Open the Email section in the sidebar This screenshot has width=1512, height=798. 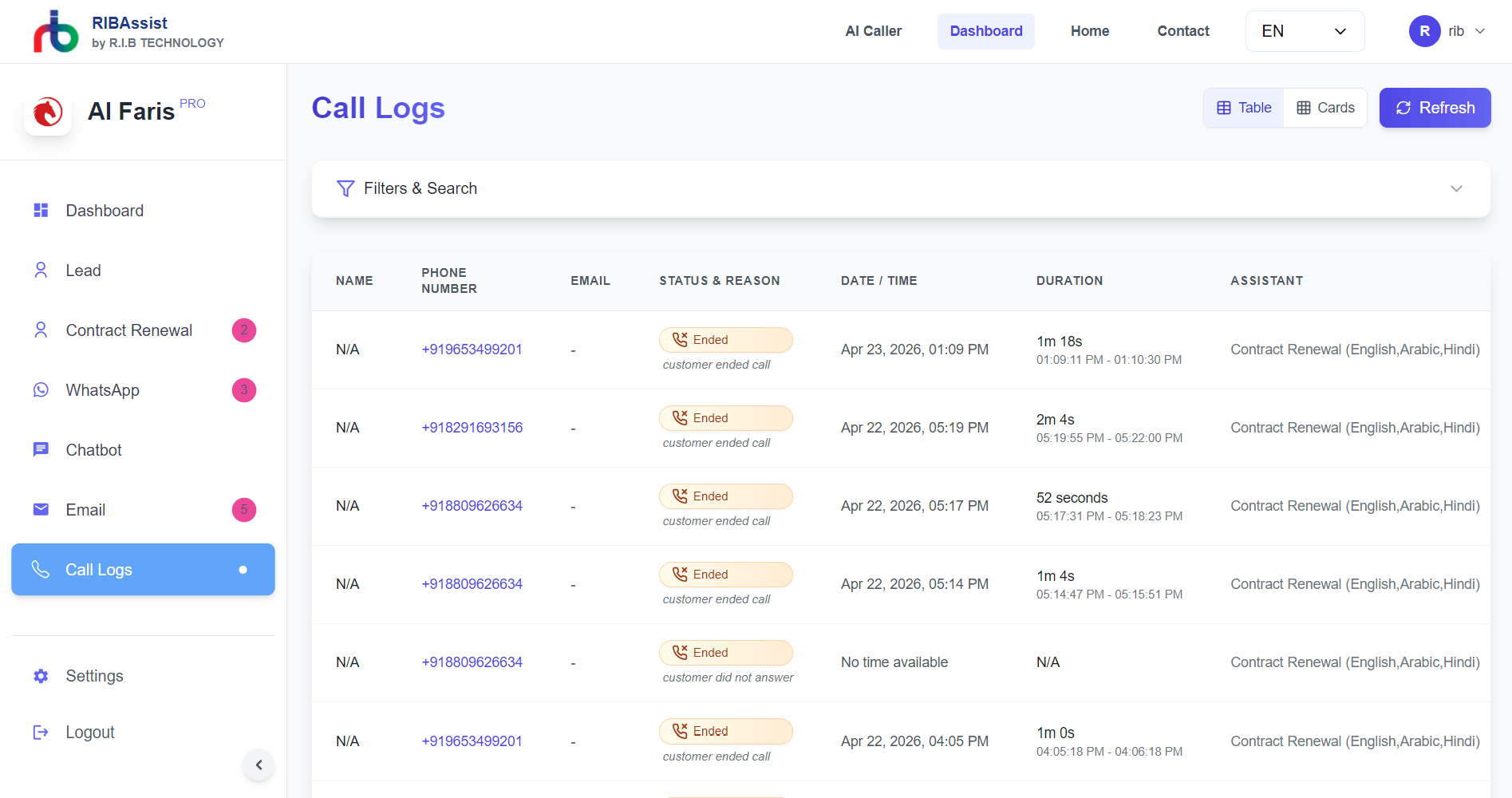[x=41, y=509]
